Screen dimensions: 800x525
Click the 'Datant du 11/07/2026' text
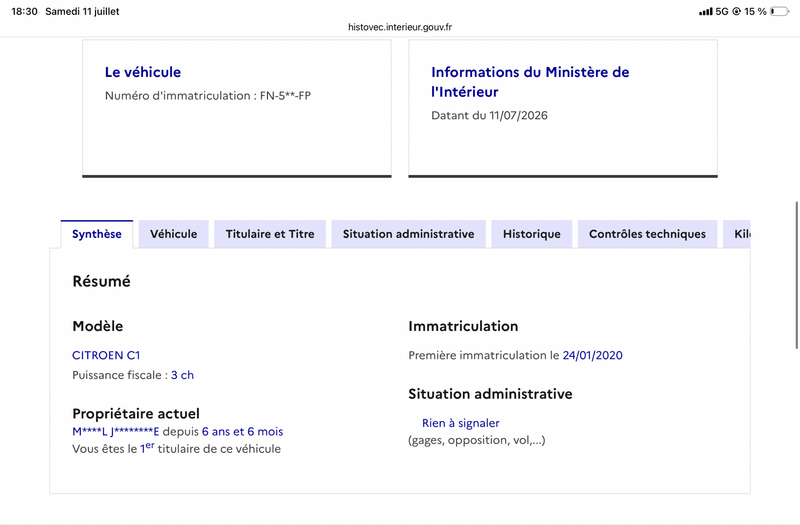pos(489,115)
